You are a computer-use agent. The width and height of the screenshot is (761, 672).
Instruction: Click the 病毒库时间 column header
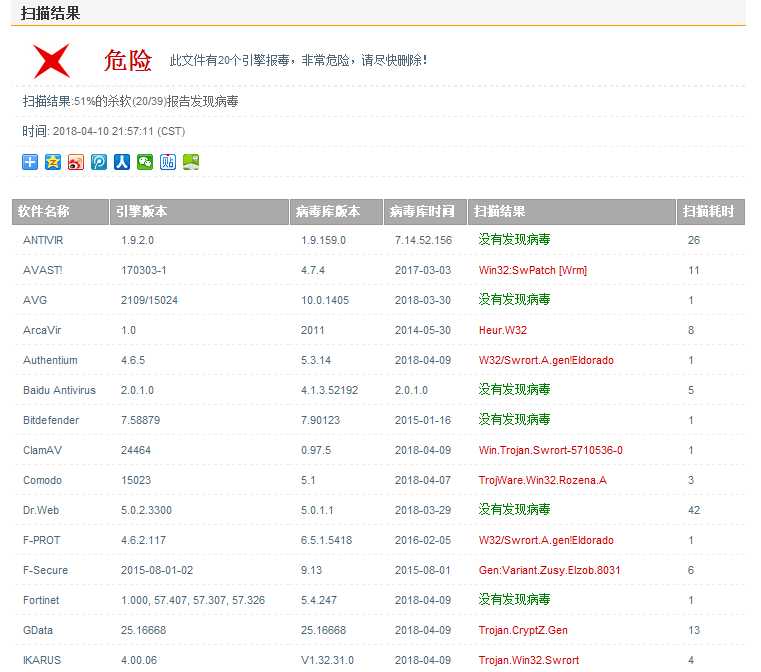425,212
